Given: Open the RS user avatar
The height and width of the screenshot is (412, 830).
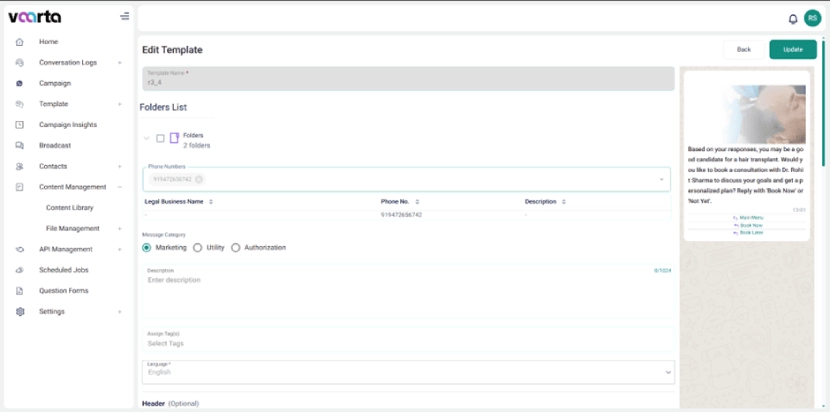Looking at the screenshot, I should 812,17.
